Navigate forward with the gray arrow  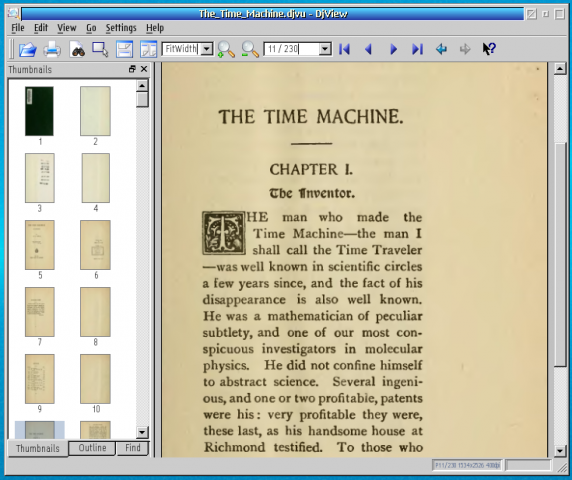[x=465, y=49]
